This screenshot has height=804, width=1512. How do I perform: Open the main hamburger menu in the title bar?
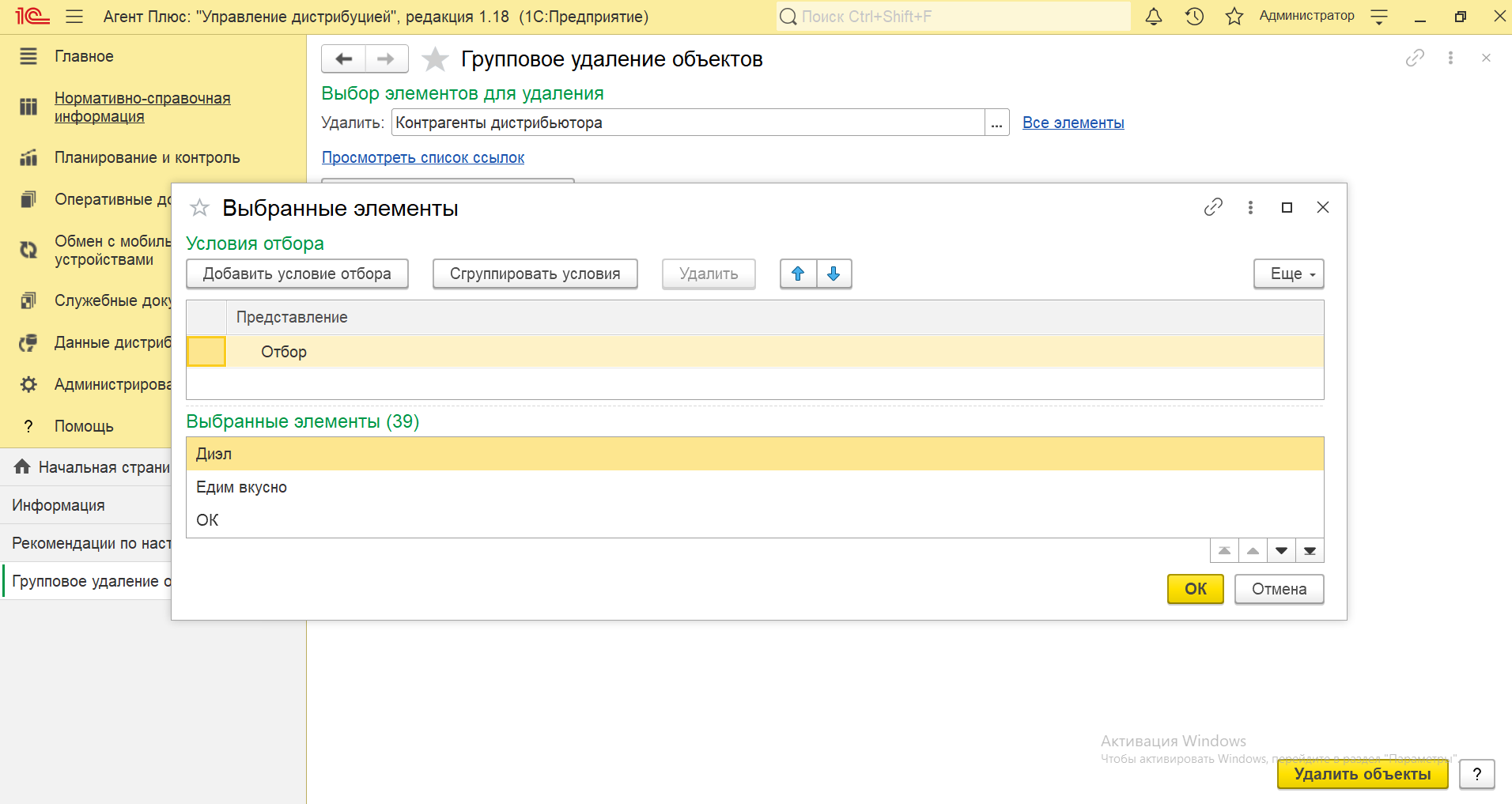click(74, 17)
